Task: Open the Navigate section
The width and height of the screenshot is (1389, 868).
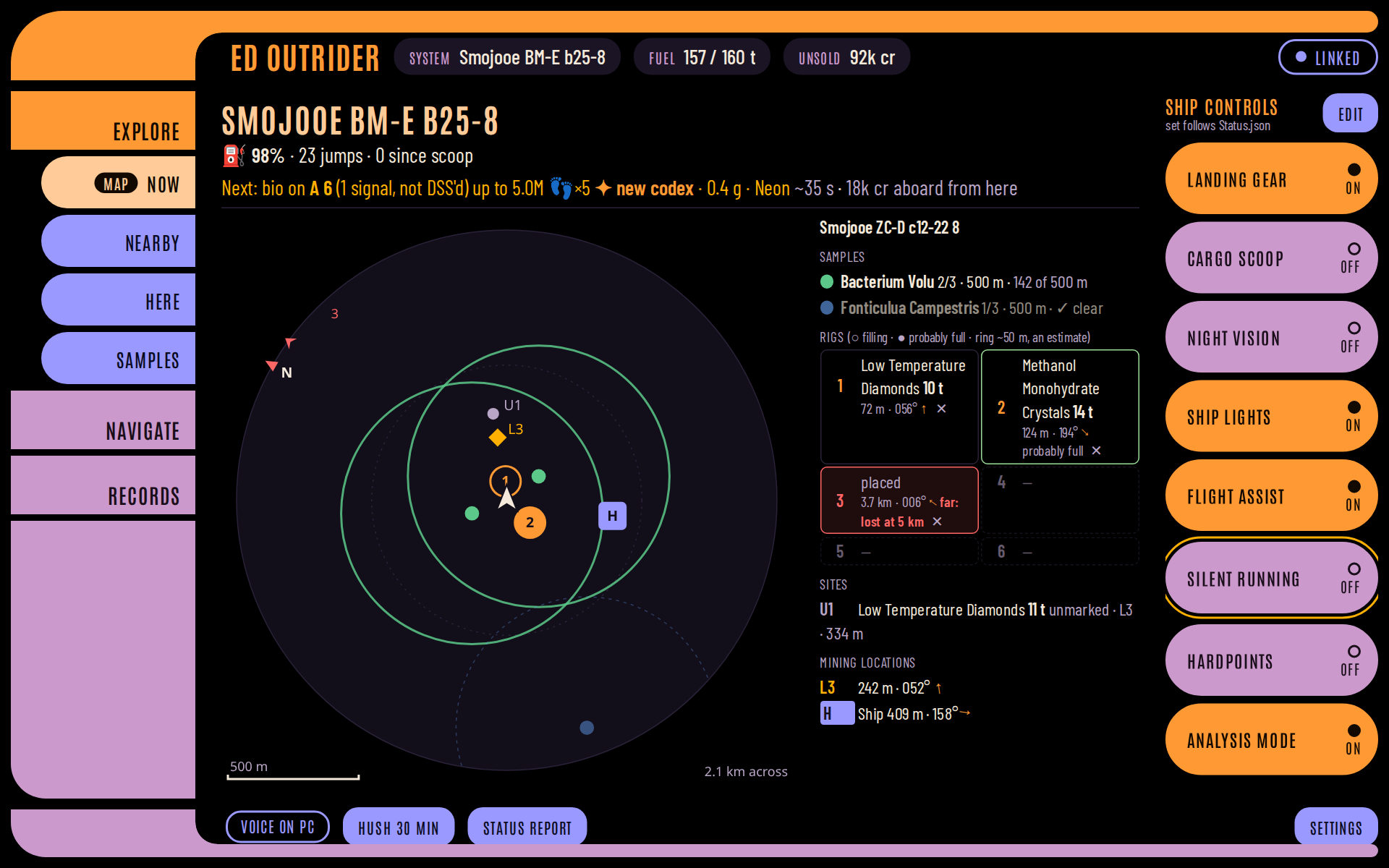Action: 103,420
